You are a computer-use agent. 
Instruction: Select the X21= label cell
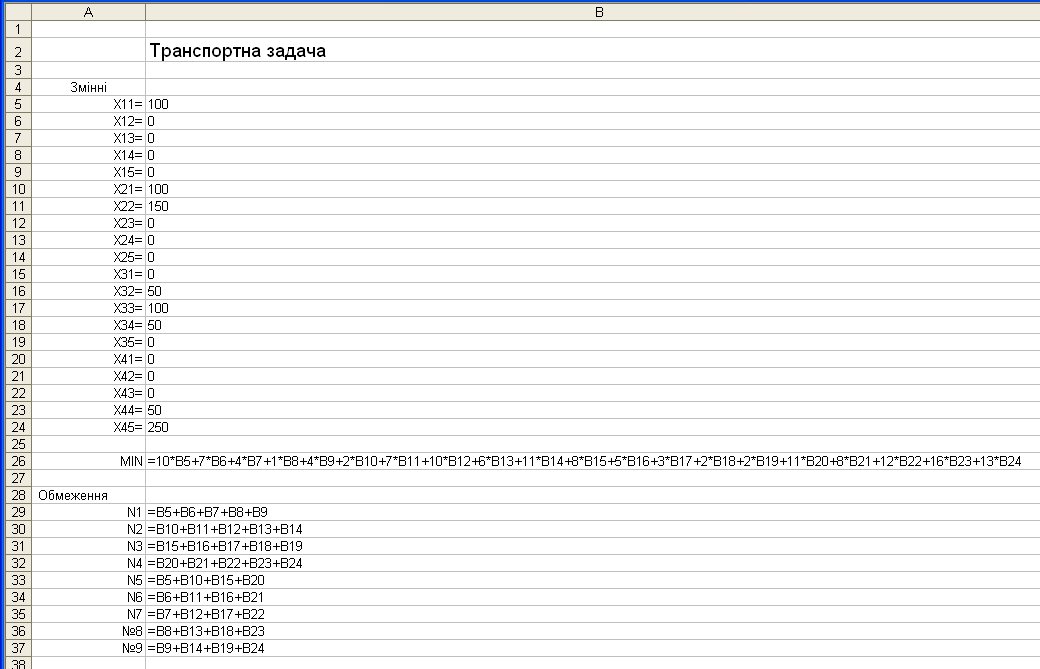point(88,189)
